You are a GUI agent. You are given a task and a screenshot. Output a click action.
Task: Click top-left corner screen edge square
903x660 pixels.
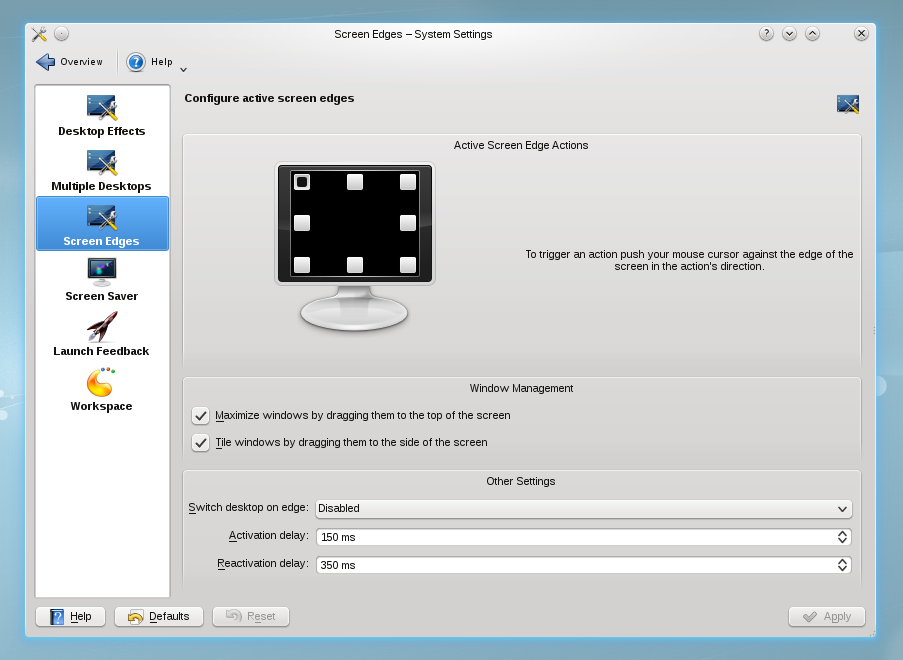coord(302,182)
